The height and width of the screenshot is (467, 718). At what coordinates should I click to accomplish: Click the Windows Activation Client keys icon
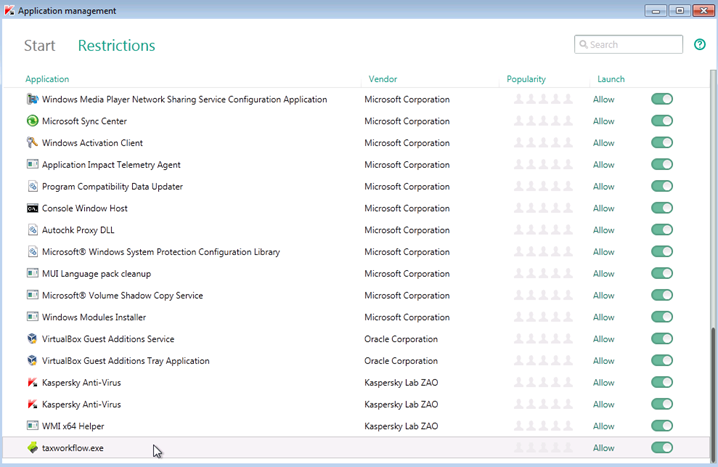coord(32,142)
